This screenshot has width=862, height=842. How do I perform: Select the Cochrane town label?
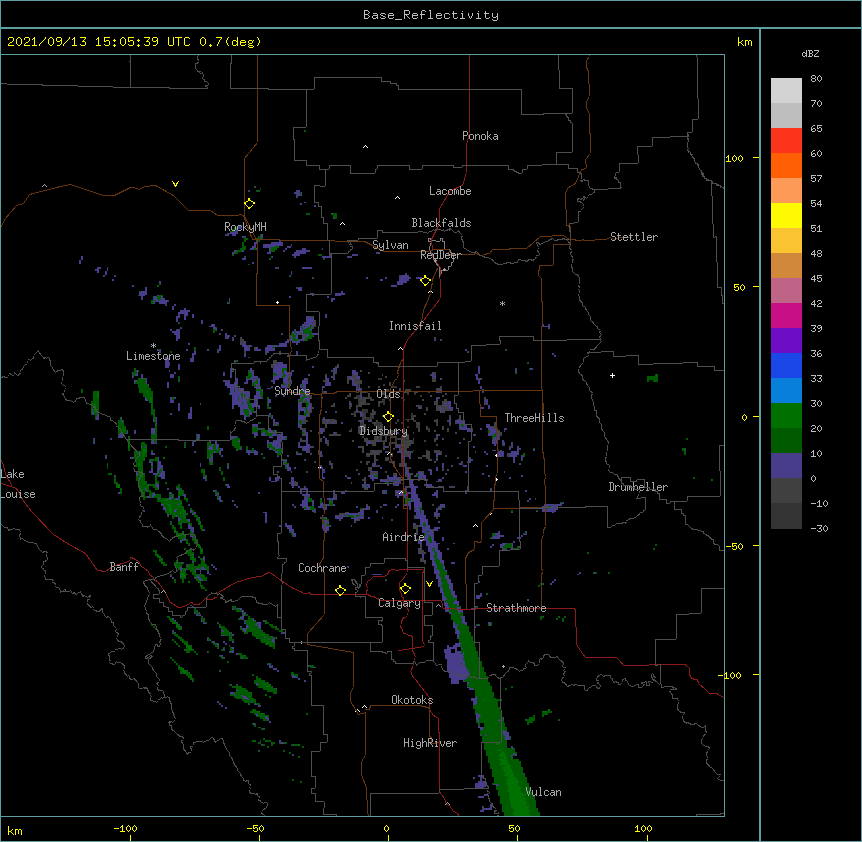[323, 568]
